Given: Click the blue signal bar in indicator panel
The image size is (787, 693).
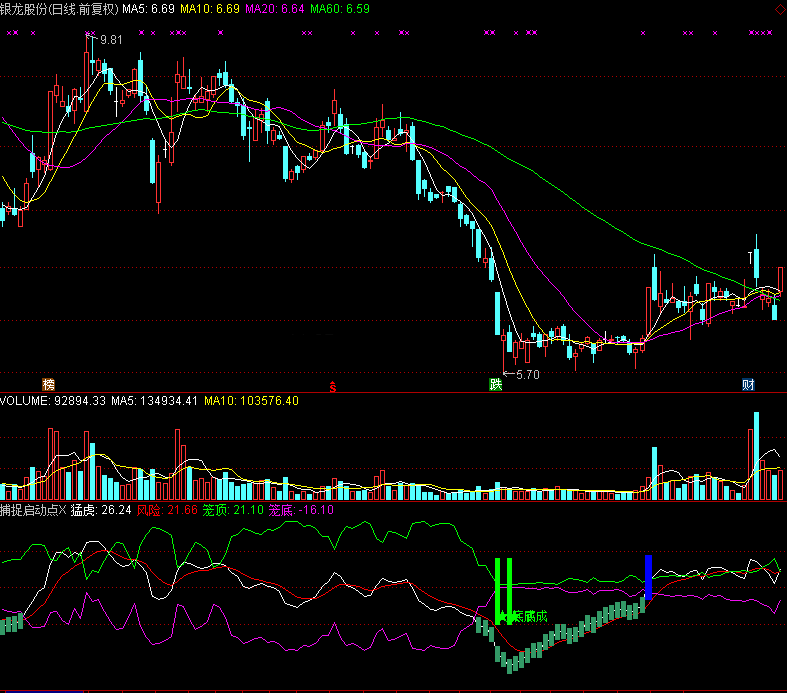Looking at the screenshot, I should [x=648, y=577].
